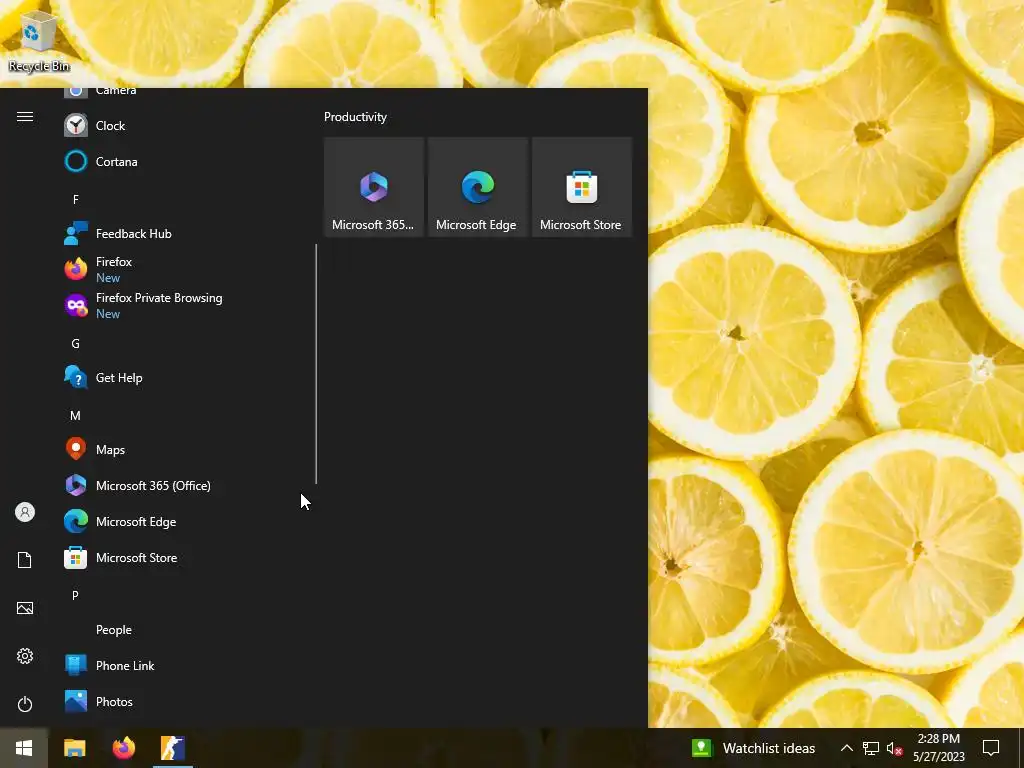Open Photos from the app list
Screen dimensions: 1024x768
coord(184,701)
